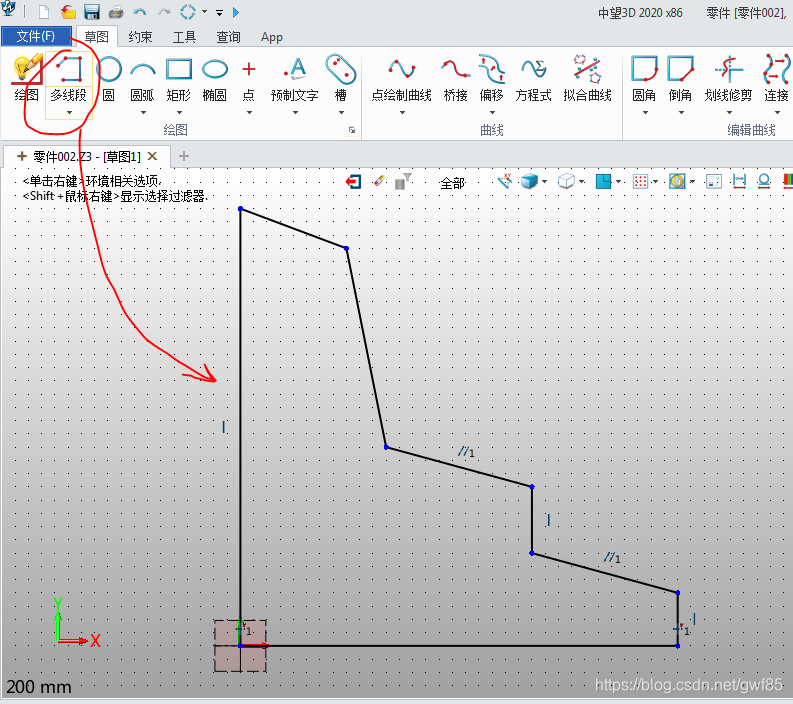This screenshot has height=704, width=793.
Task: Click the 桥接 bridge curve tool
Action: pos(455,78)
